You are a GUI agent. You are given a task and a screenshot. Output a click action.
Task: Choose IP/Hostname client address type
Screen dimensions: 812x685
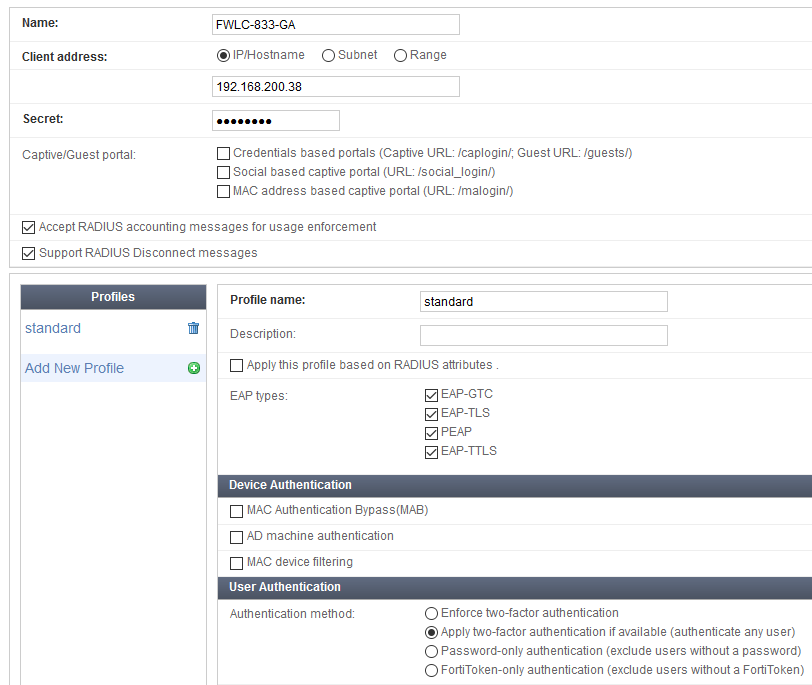pyautogui.click(x=223, y=55)
